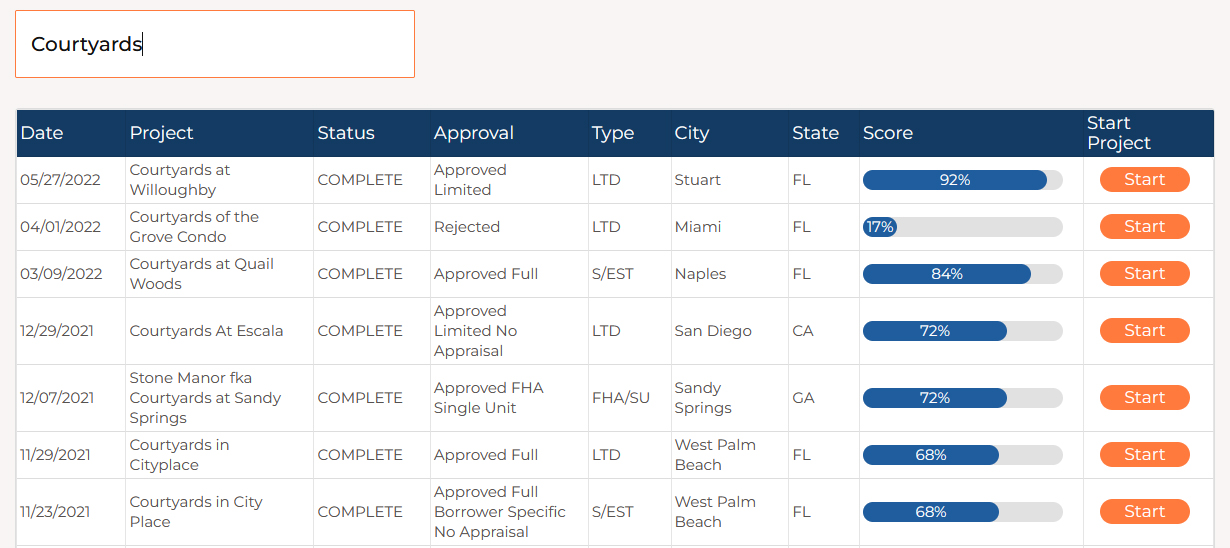Click the Courtyards search input field
This screenshot has height=548, width=1230.
pos(214,44)
